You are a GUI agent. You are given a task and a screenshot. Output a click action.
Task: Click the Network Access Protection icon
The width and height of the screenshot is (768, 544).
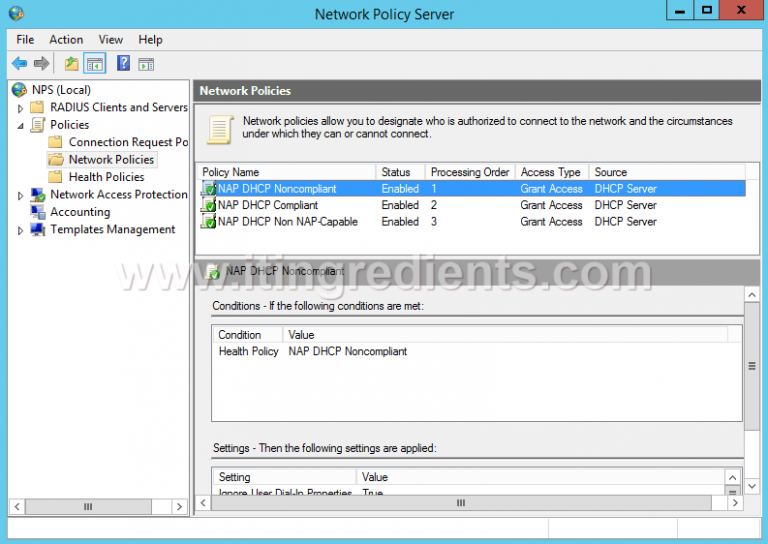tap(38, 194)
